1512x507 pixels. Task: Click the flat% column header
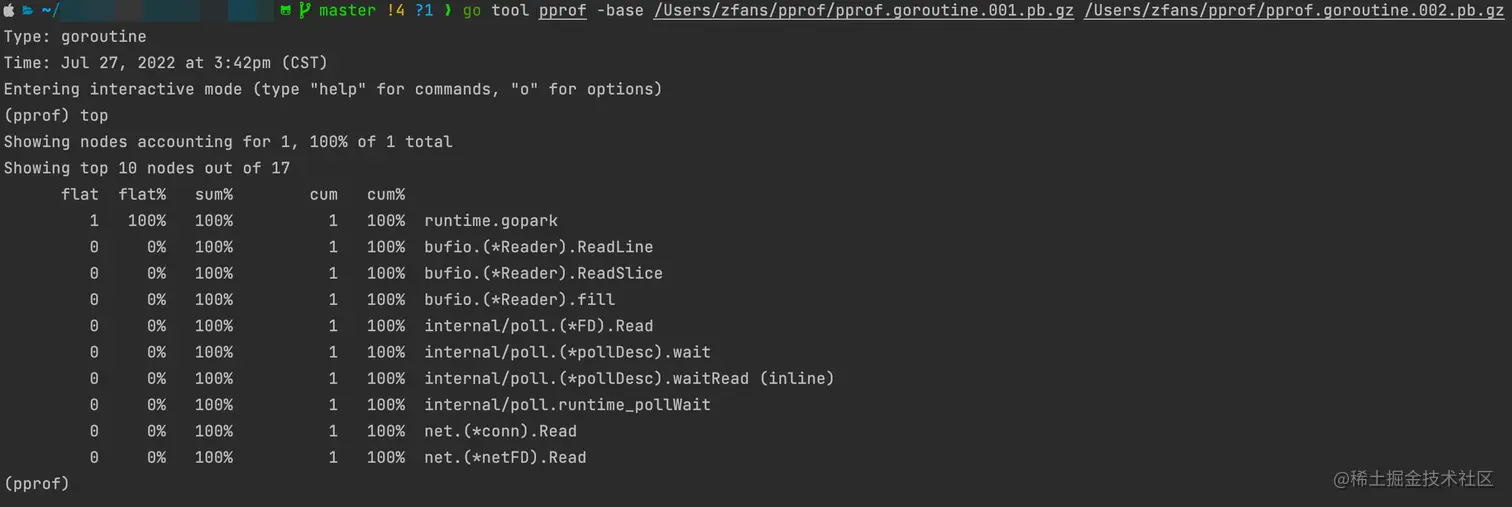click(x=142, y=194)
